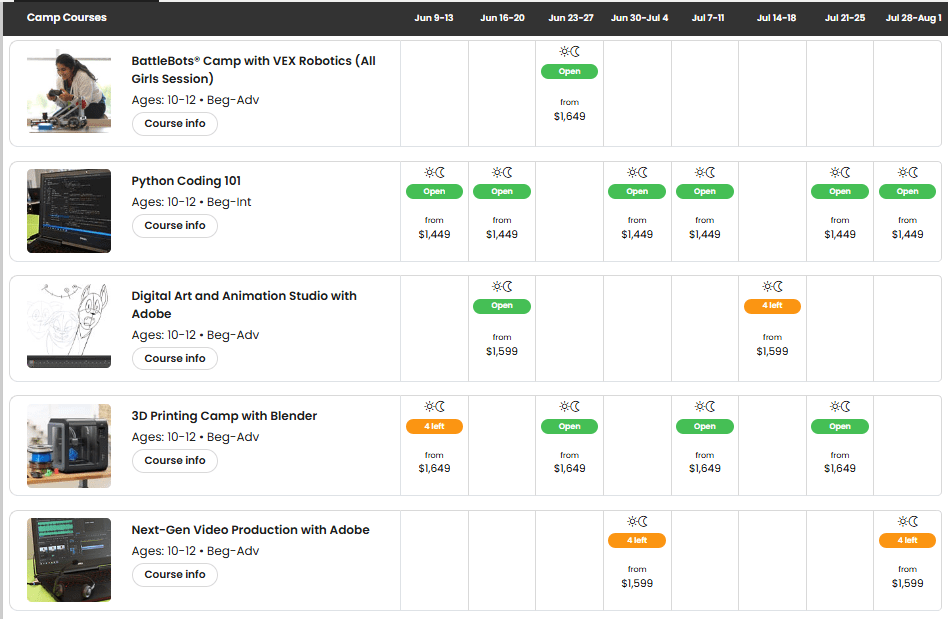The image size is (948, 619).
Task: Click day/night icon for BattleBots Jun 23-27
Action: click(x=569, y=52)
